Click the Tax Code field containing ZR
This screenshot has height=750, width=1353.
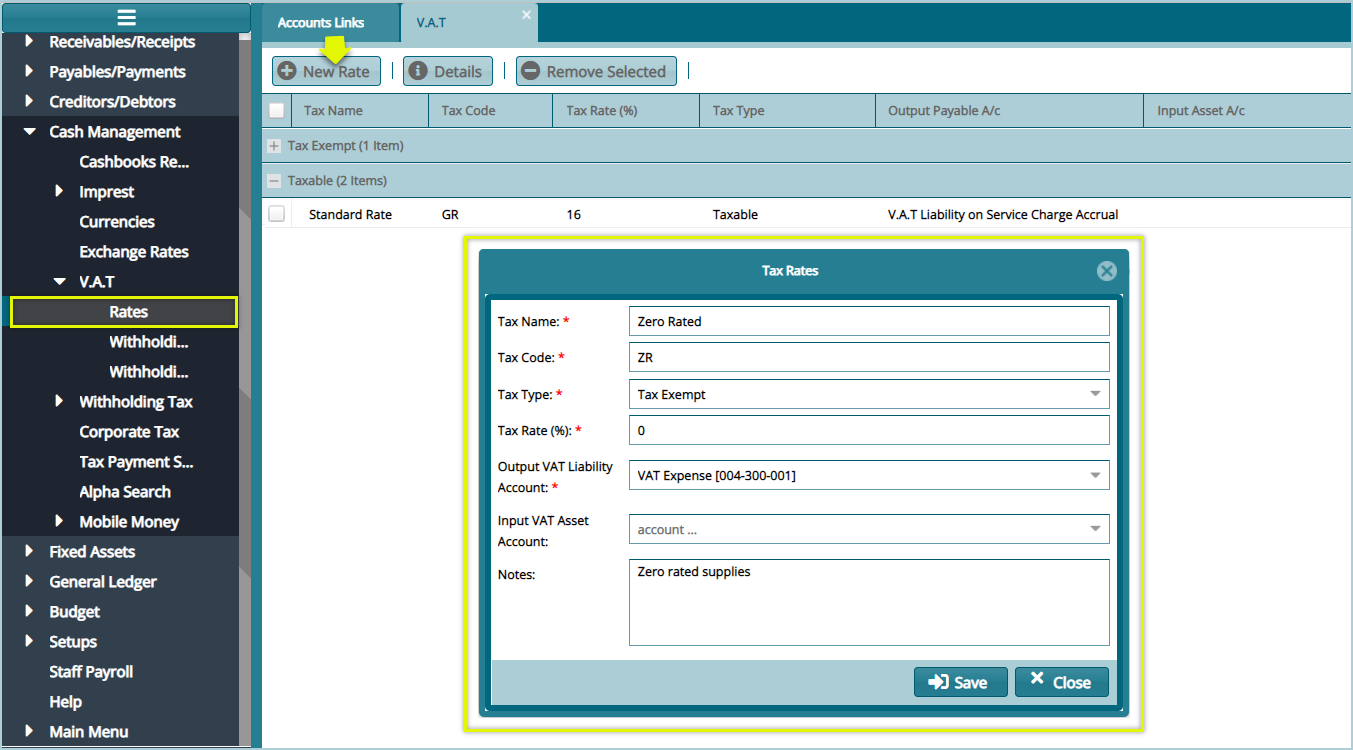coord(869,357)
